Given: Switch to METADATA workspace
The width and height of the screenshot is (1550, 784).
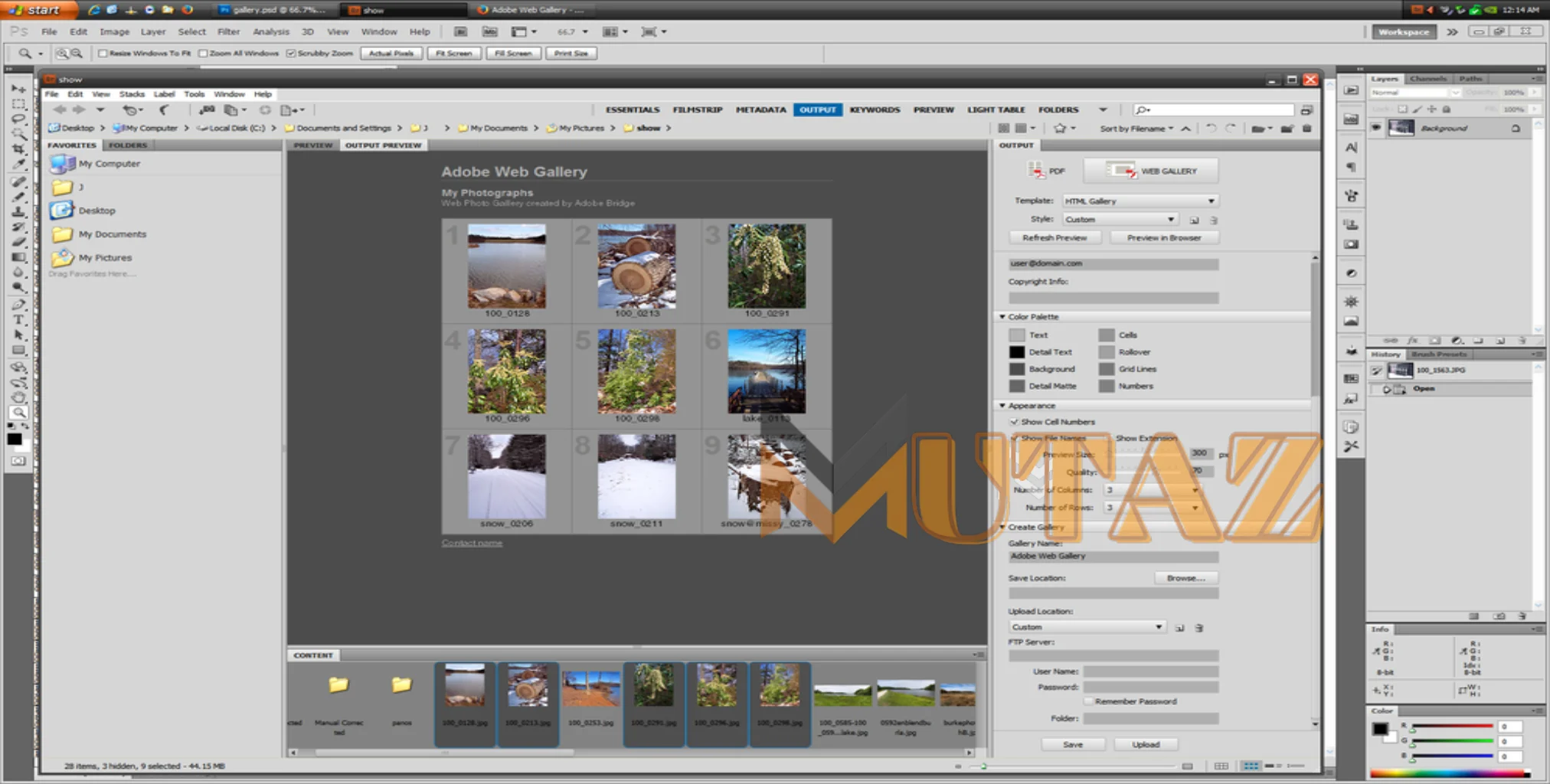Looking at the screenshot, I should [x=760, y=109].
